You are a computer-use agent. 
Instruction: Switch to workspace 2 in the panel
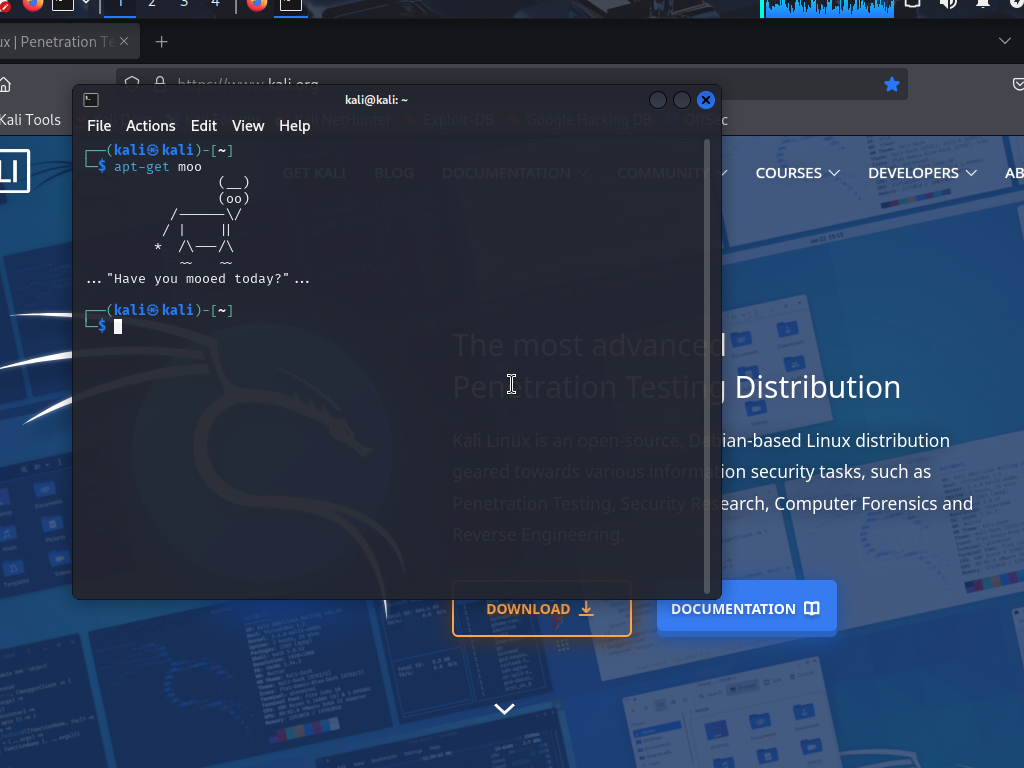click(x=152, y=4)
